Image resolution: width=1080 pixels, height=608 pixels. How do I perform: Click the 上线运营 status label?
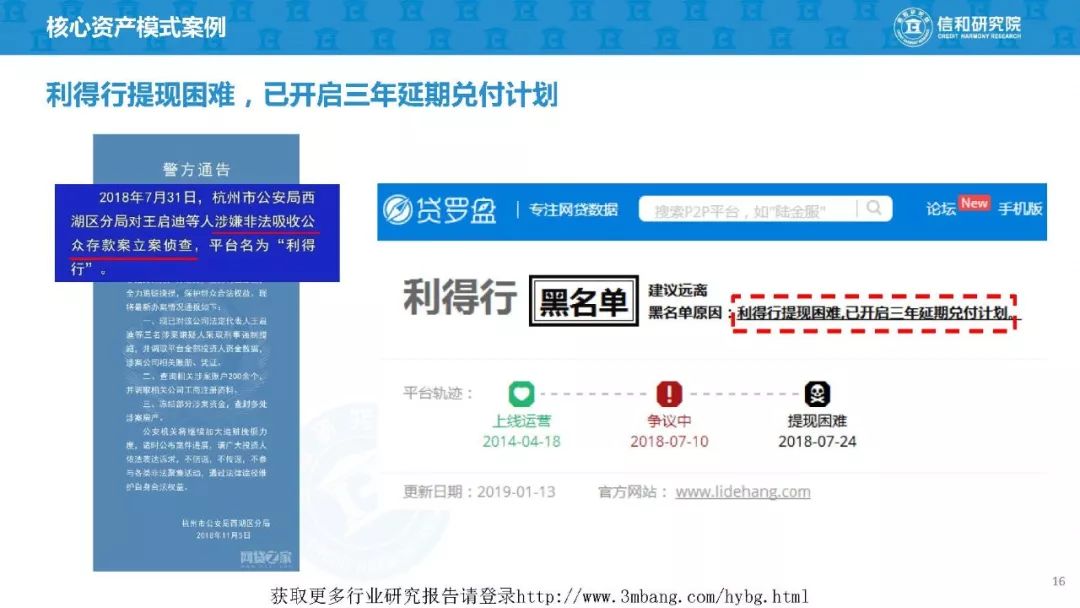click(x=521, y=421)
